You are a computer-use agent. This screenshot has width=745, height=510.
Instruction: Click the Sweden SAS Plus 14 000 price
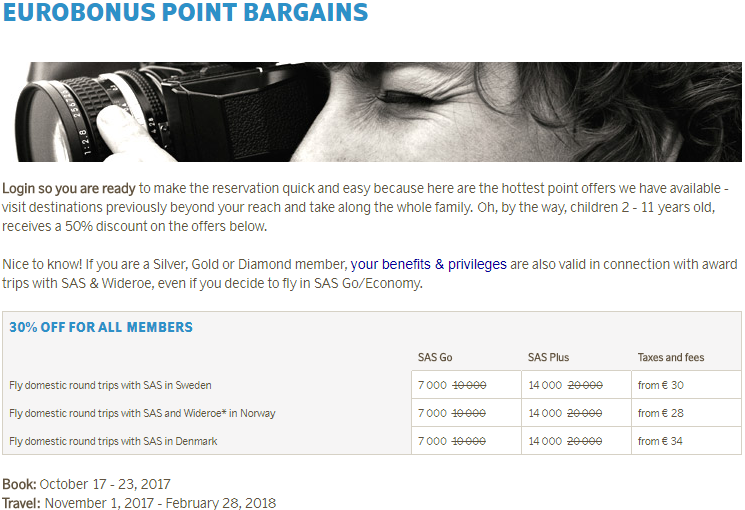[x=545, y=385]
